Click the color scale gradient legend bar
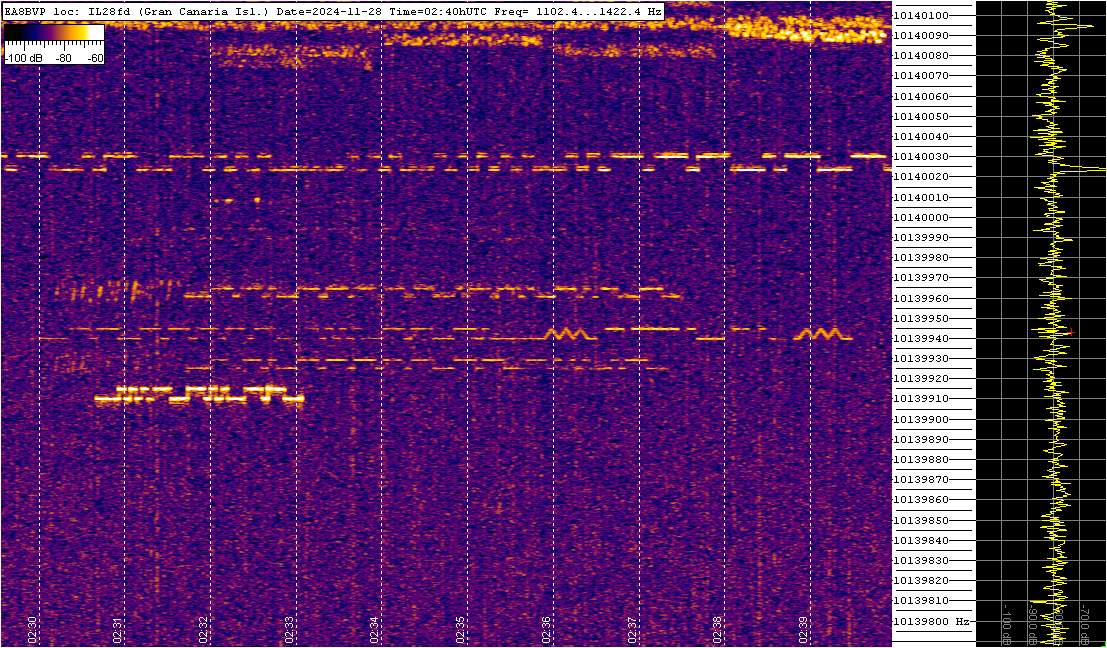Viewport: 1107px width, 648px height. (54, 34)
